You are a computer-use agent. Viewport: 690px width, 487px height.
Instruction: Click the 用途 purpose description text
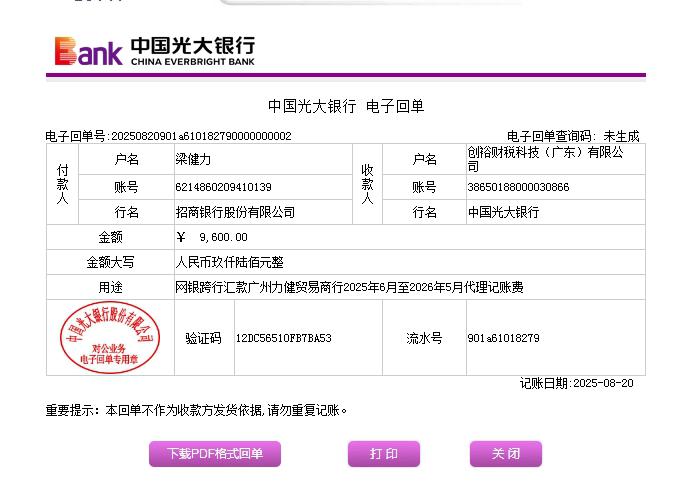pos(349,287)
